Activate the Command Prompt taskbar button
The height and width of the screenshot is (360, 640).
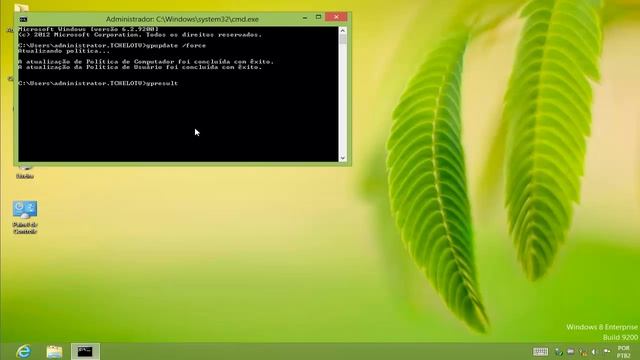pyautogui.click(x=85, y=351)
